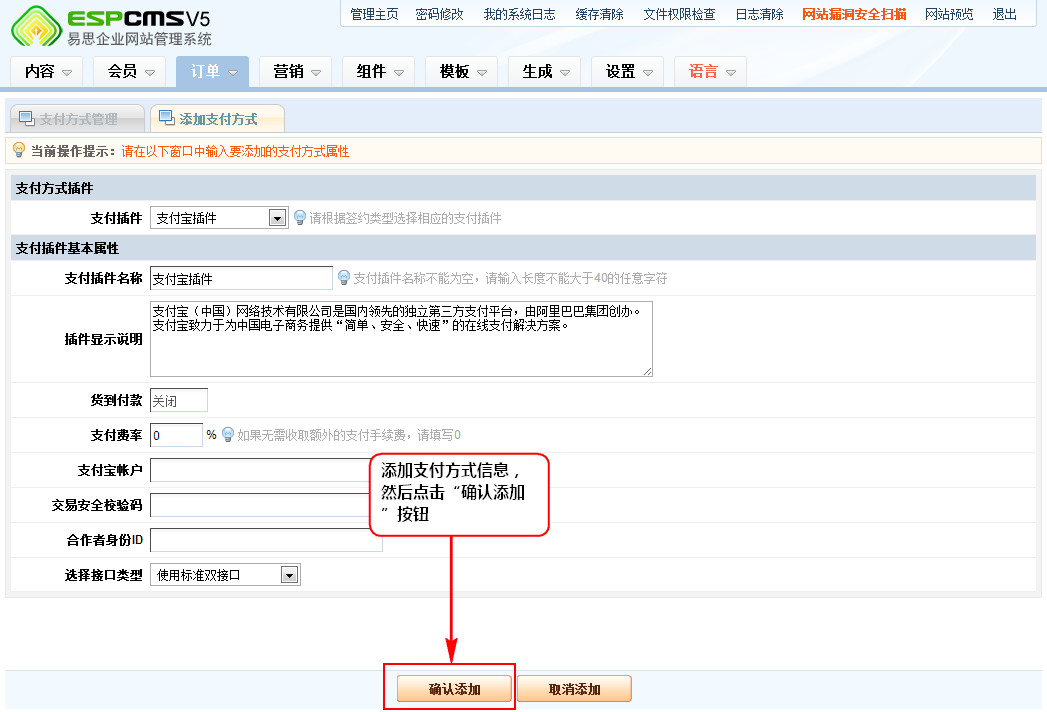Click the 货到付款 field showing 关闭
Viewport: 1047px width, 712px height.
pyautogui.click(x=179, y=400)
